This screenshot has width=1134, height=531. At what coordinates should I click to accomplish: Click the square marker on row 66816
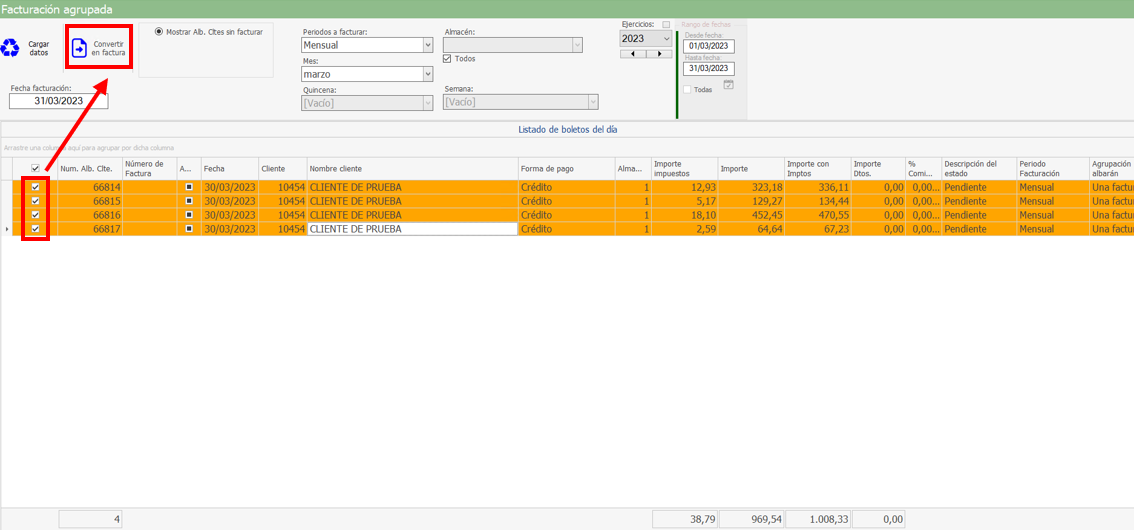coord(189,215)
